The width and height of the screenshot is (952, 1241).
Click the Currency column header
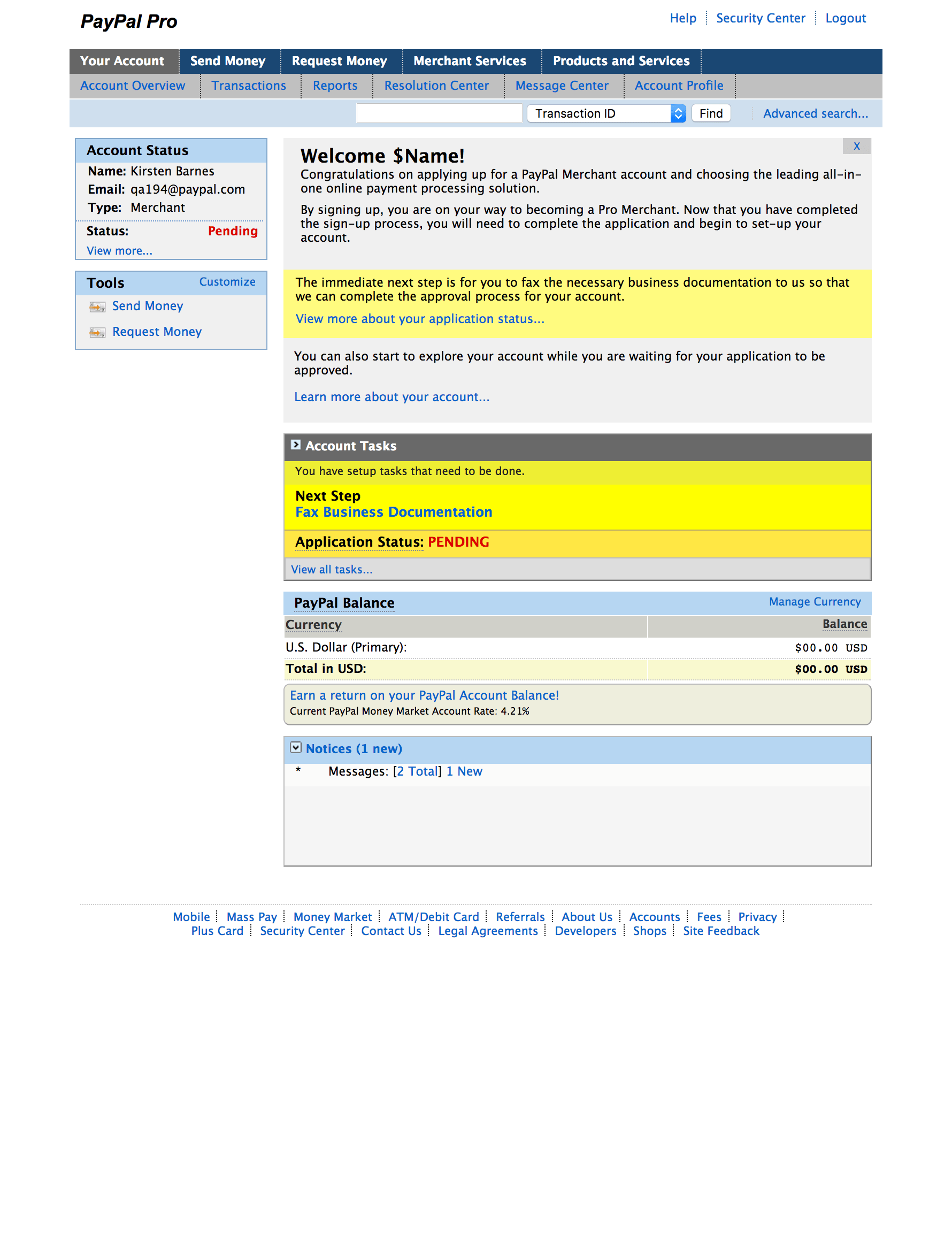[x=313, y=624]
